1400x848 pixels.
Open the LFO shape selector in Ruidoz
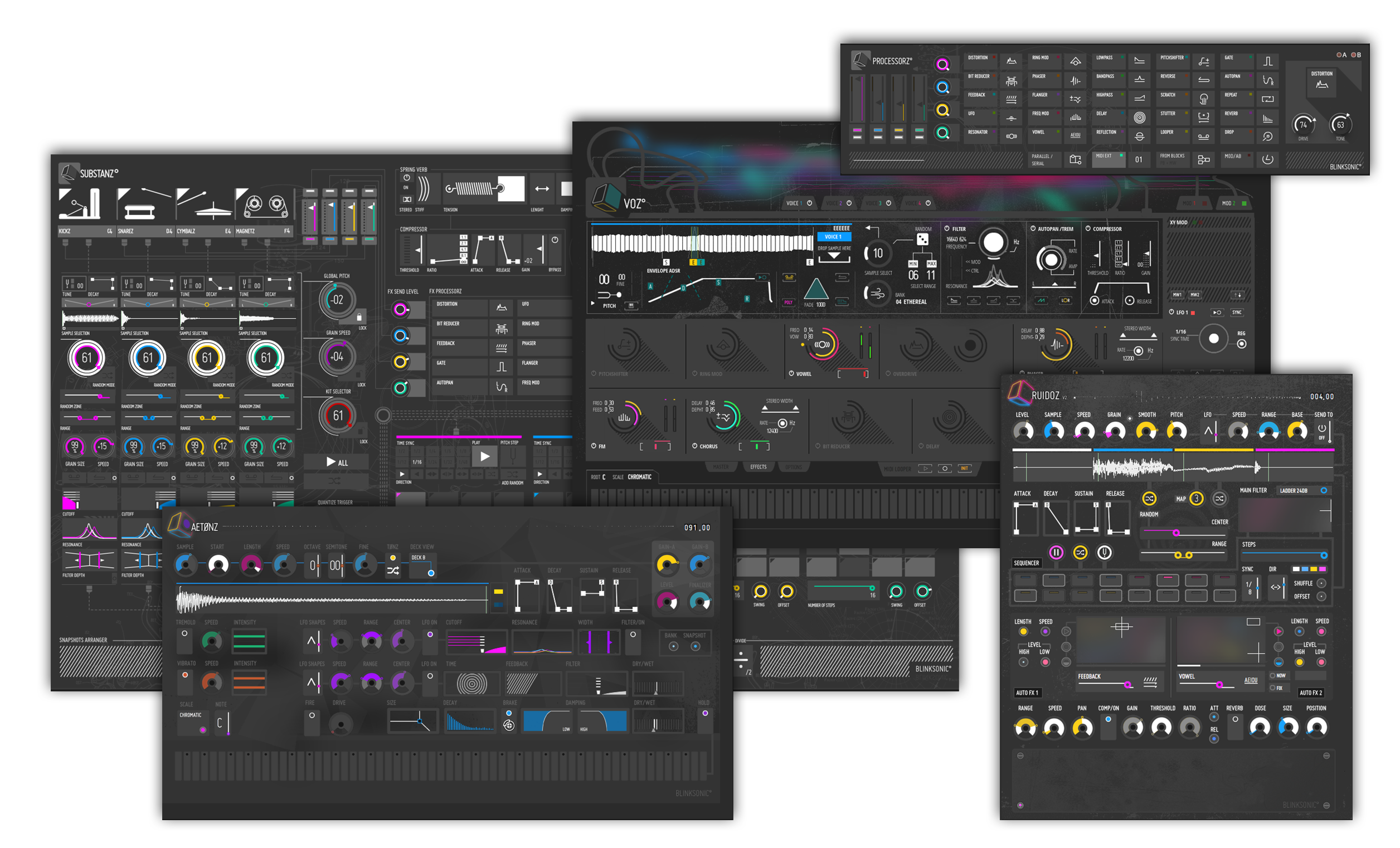tap(1210, 431)
